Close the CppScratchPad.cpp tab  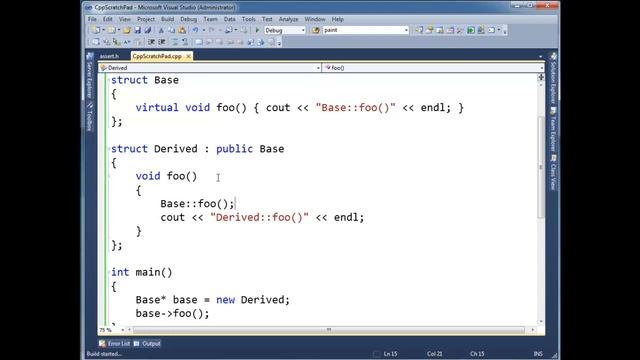pos(188,56)
